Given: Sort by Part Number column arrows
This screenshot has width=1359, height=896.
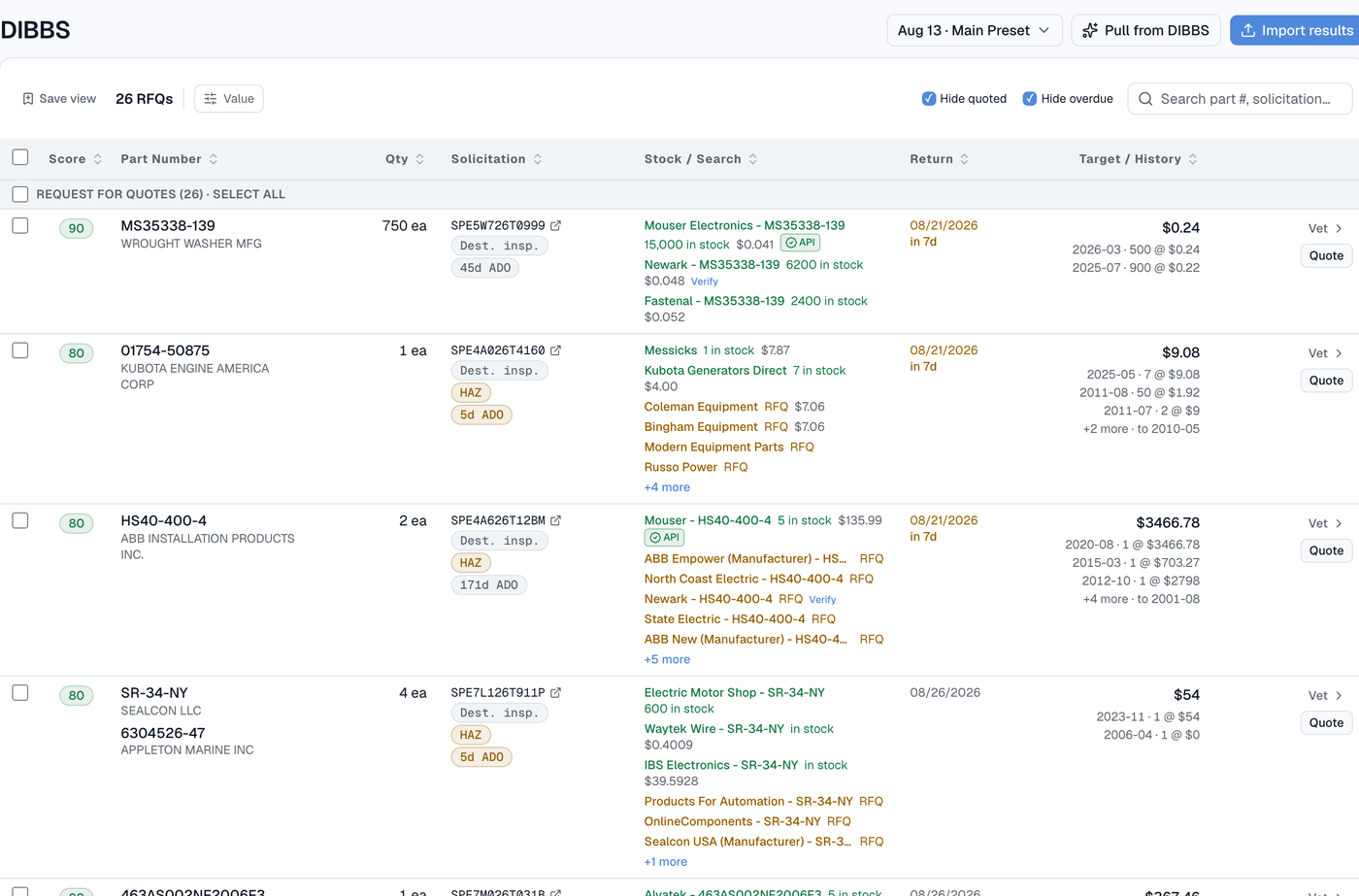Looking at the screenshot, I should click(x=214, y=159).
